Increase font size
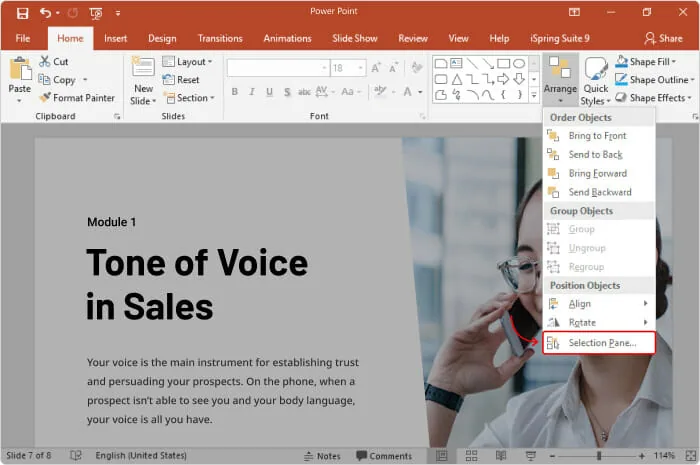 (x=376, y=68)
